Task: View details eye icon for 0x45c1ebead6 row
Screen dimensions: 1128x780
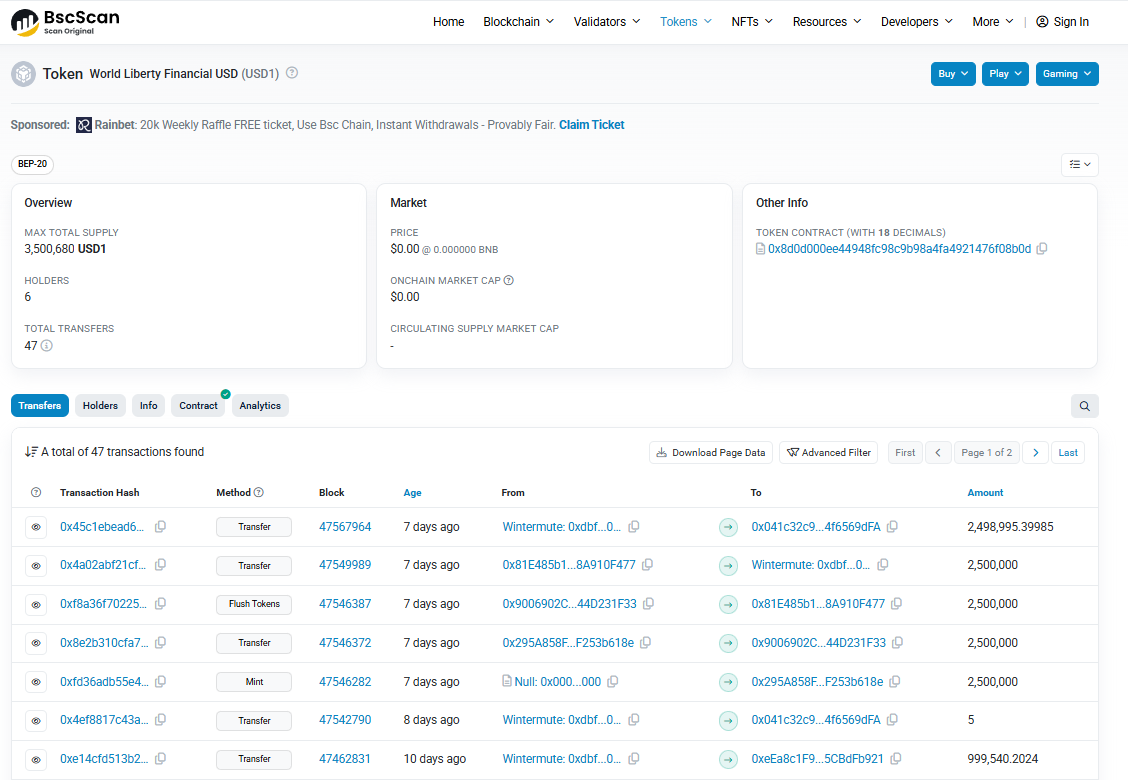Action: (36, 527)
